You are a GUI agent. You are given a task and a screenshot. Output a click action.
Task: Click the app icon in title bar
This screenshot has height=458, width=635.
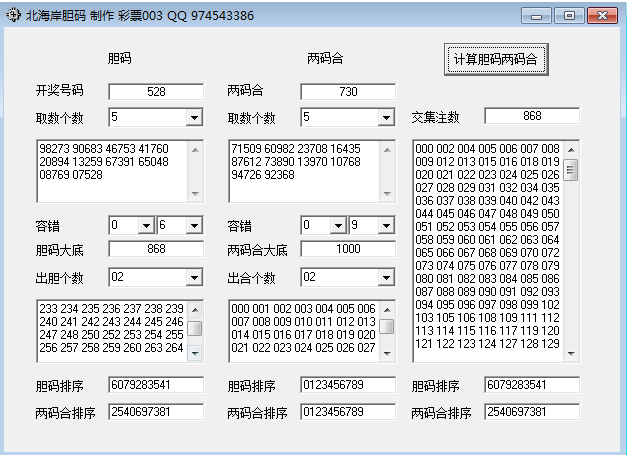click(12, 15)
